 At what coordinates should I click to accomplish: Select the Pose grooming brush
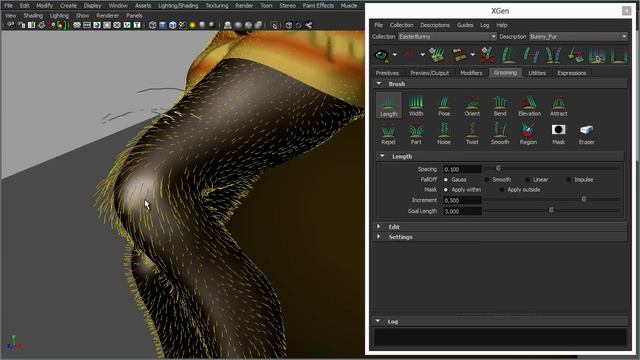click(444, 105)
